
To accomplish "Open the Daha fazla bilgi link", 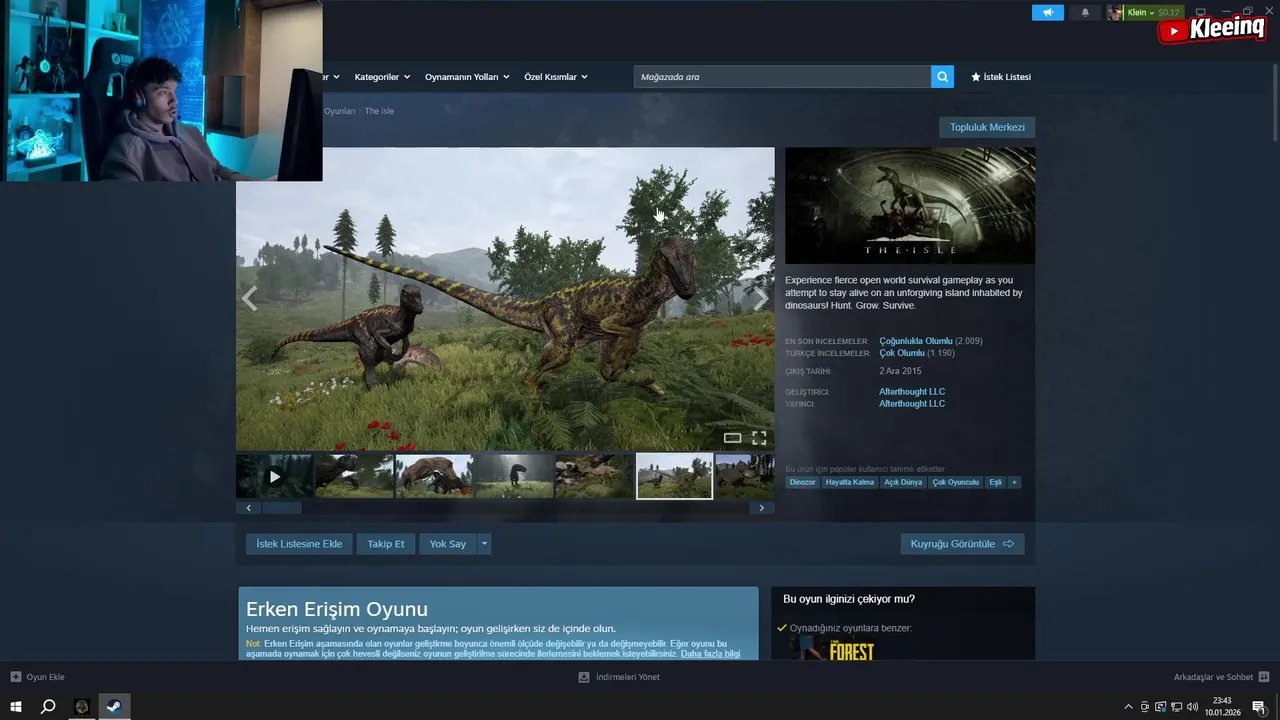I will pos(710,653).
